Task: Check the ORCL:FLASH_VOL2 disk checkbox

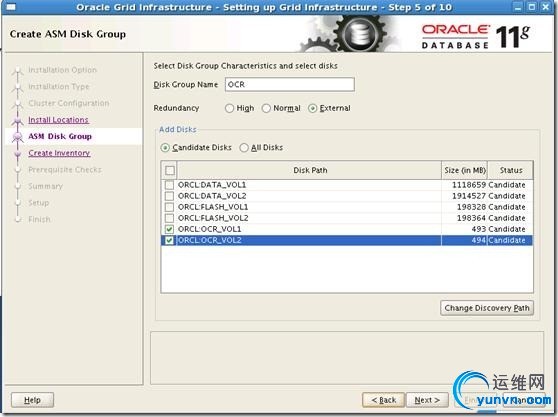Action: (x=169, y=218)
